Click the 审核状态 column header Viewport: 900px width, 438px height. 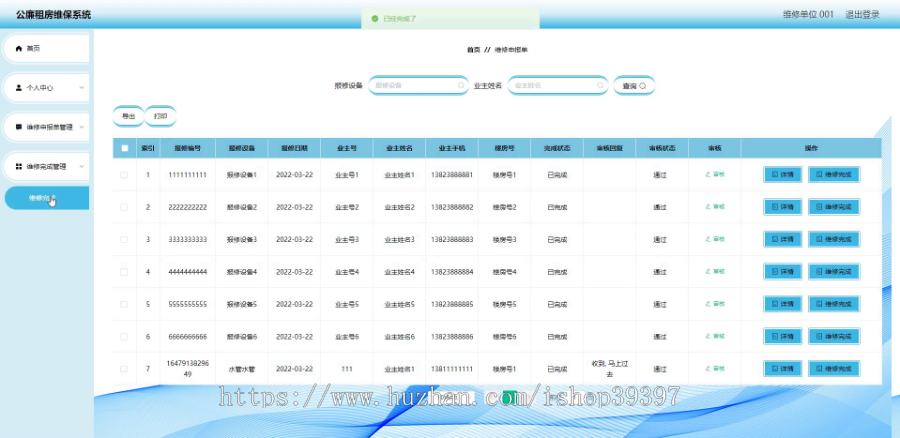[x=662, y=148]
